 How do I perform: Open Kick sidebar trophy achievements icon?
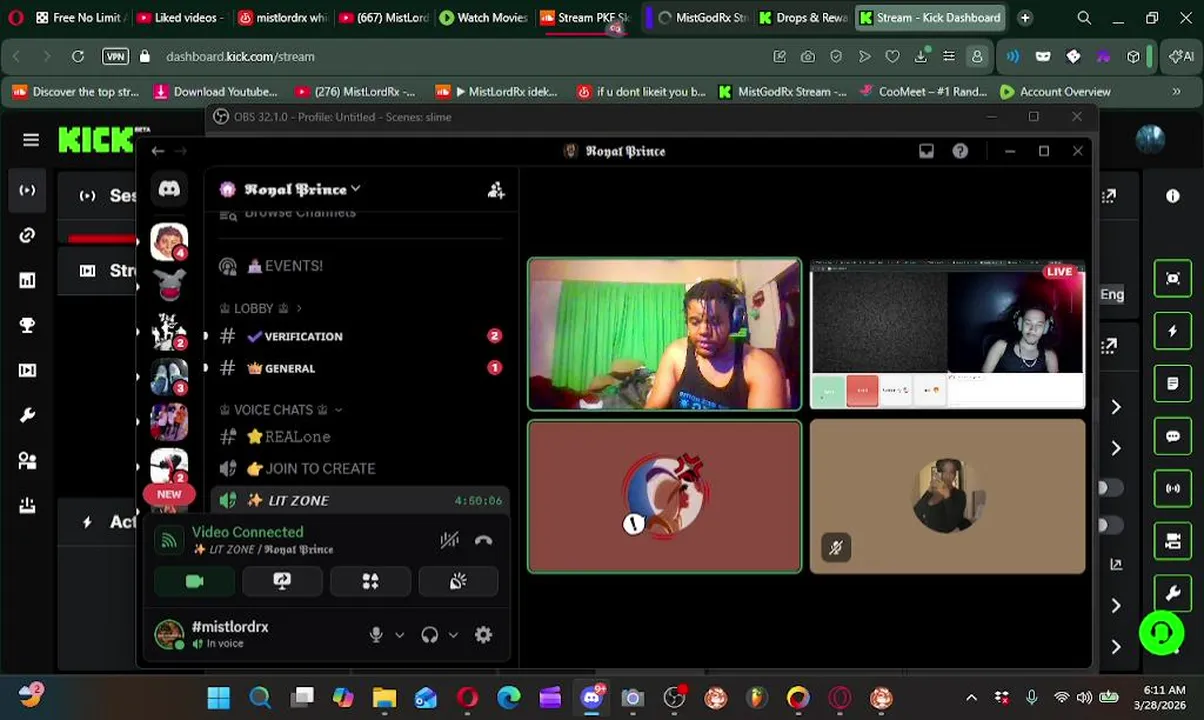point(27,325)
